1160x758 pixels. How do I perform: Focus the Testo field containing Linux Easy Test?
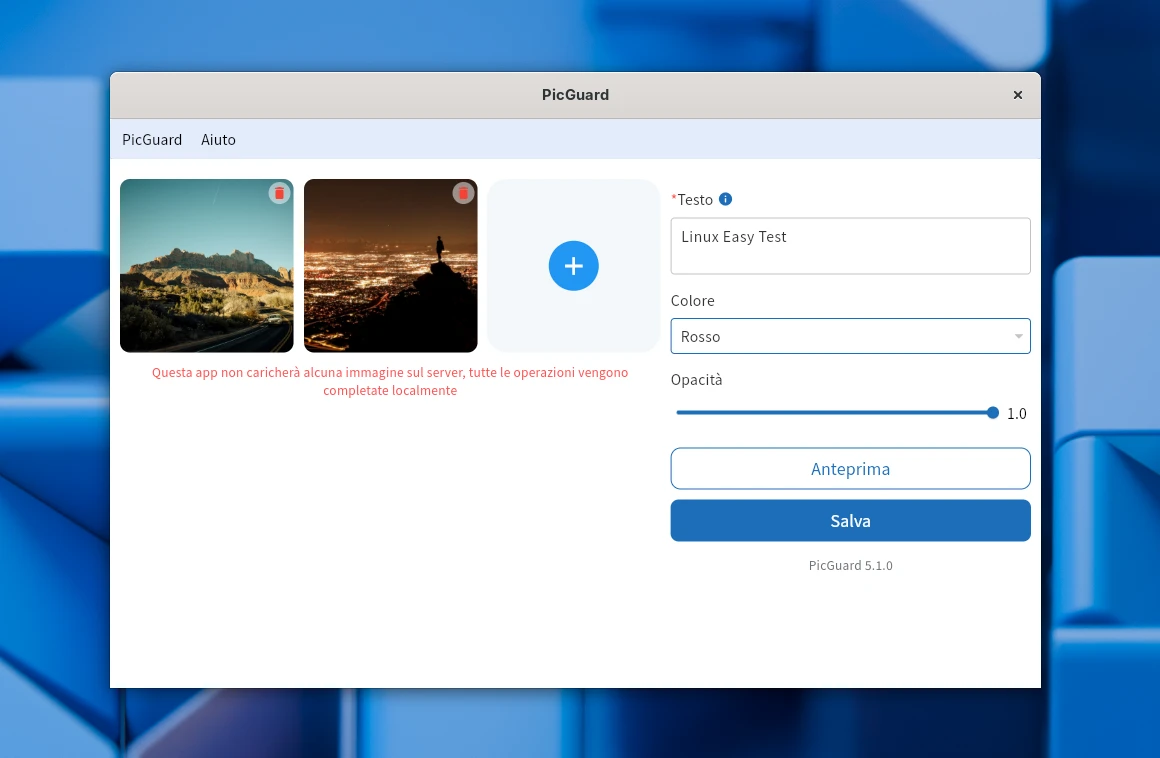(x=850, y=246)
